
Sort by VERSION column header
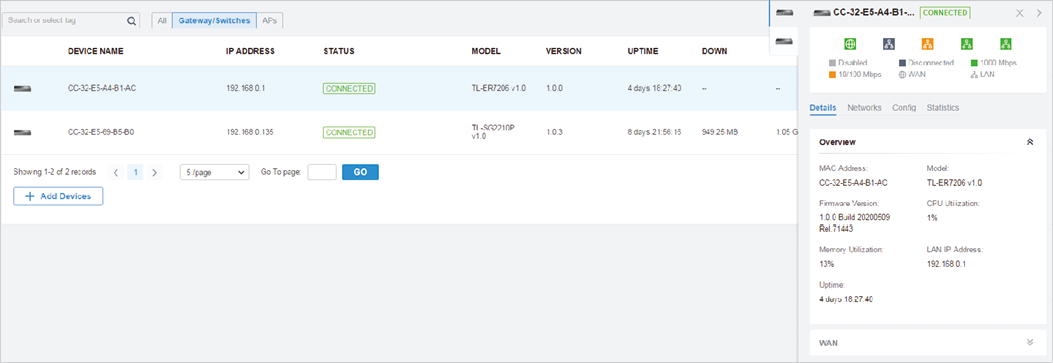coord(563,51)
